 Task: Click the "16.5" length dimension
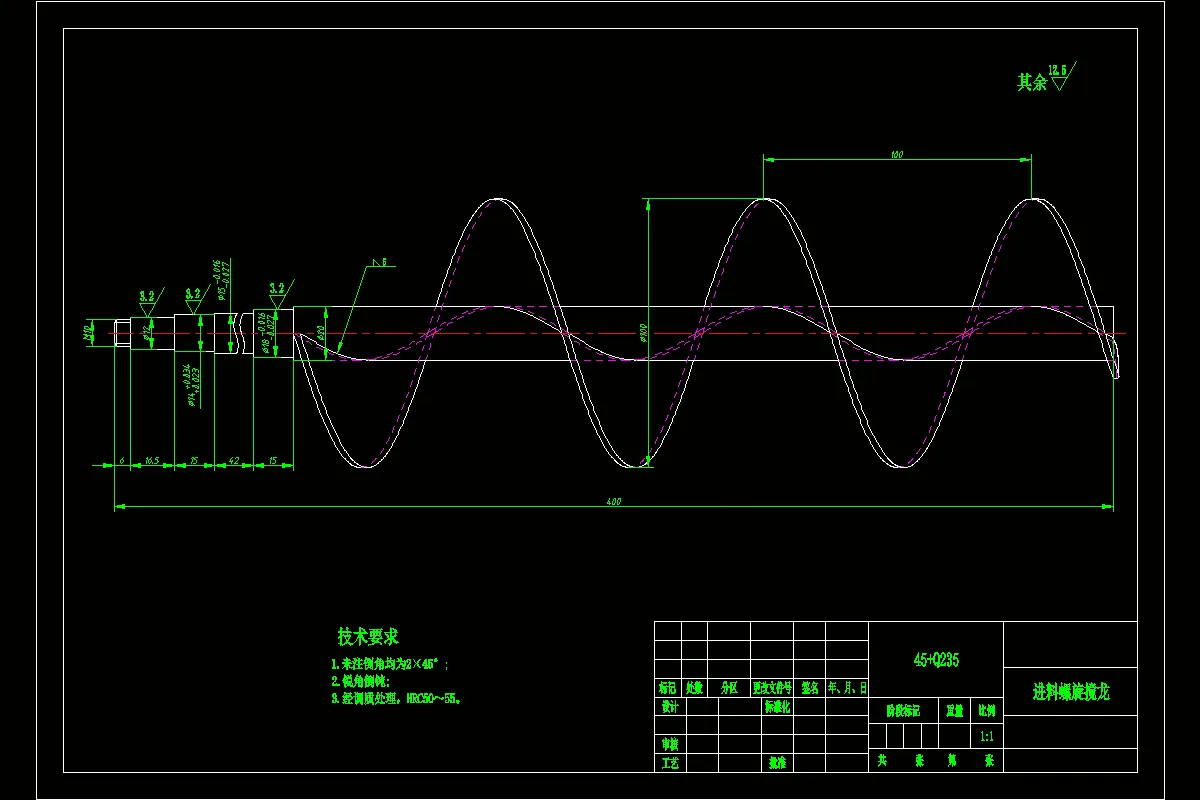pyautogui.click(x=152, y=459)
